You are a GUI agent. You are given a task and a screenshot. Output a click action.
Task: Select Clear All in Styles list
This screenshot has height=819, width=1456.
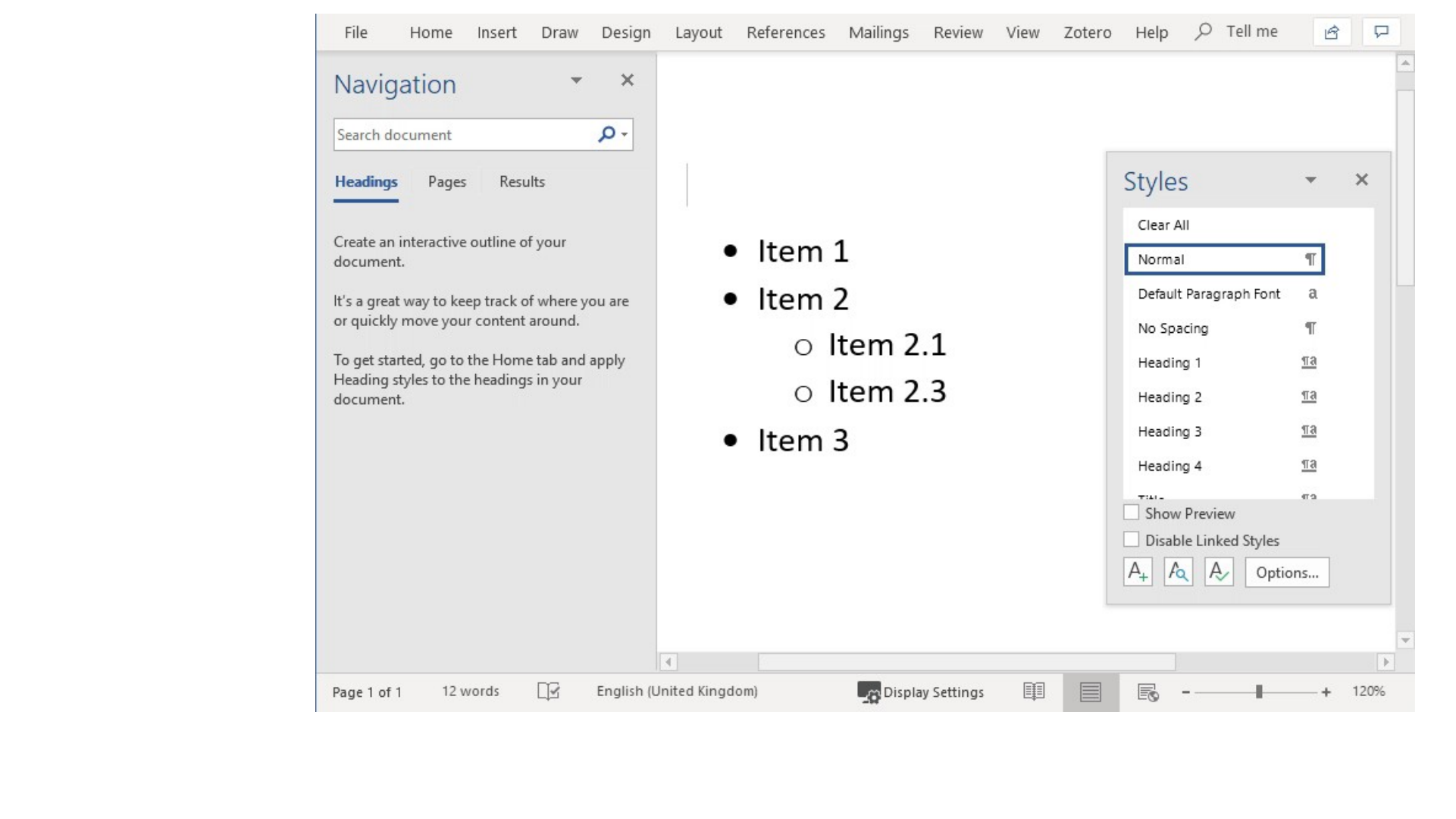pos(1224,225)
